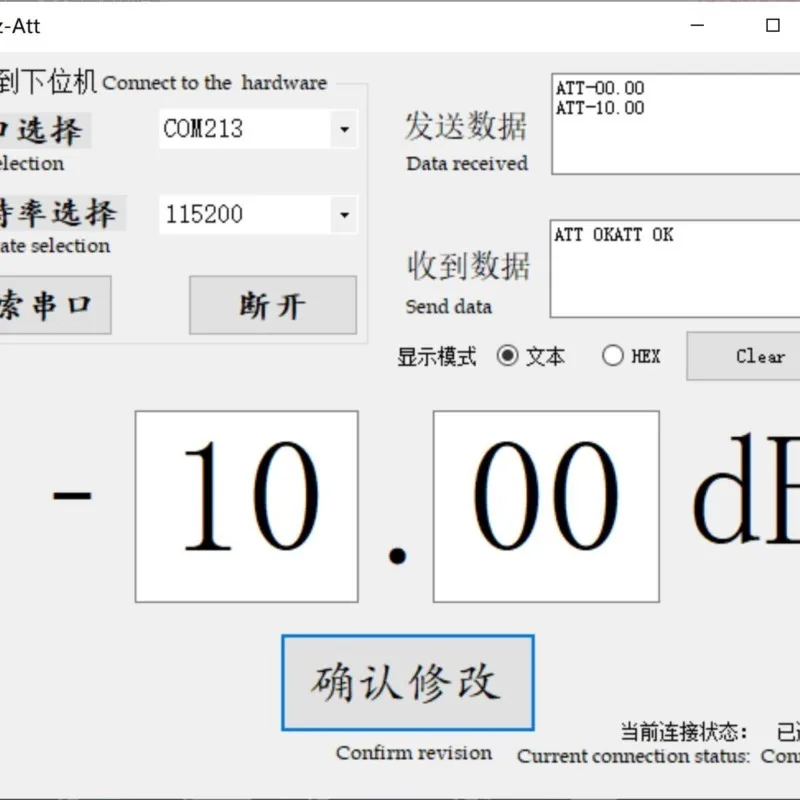Click the 'Current connection status:' label
800x800 pixels.
tap(633, 756)
